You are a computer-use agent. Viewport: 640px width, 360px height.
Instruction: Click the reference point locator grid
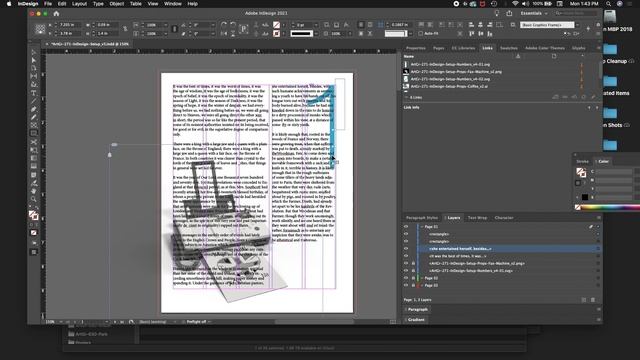[x=40, y=29]
